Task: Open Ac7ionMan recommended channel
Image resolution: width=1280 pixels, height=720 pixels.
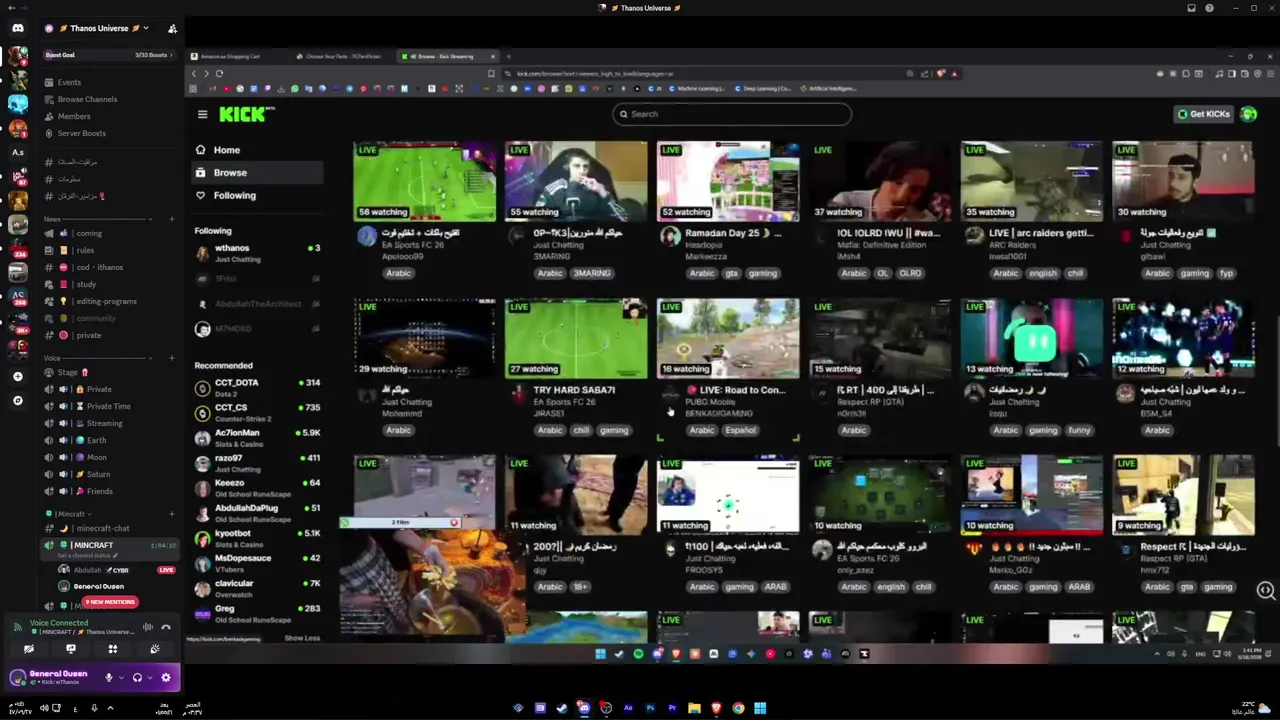Action: [257, 438]
